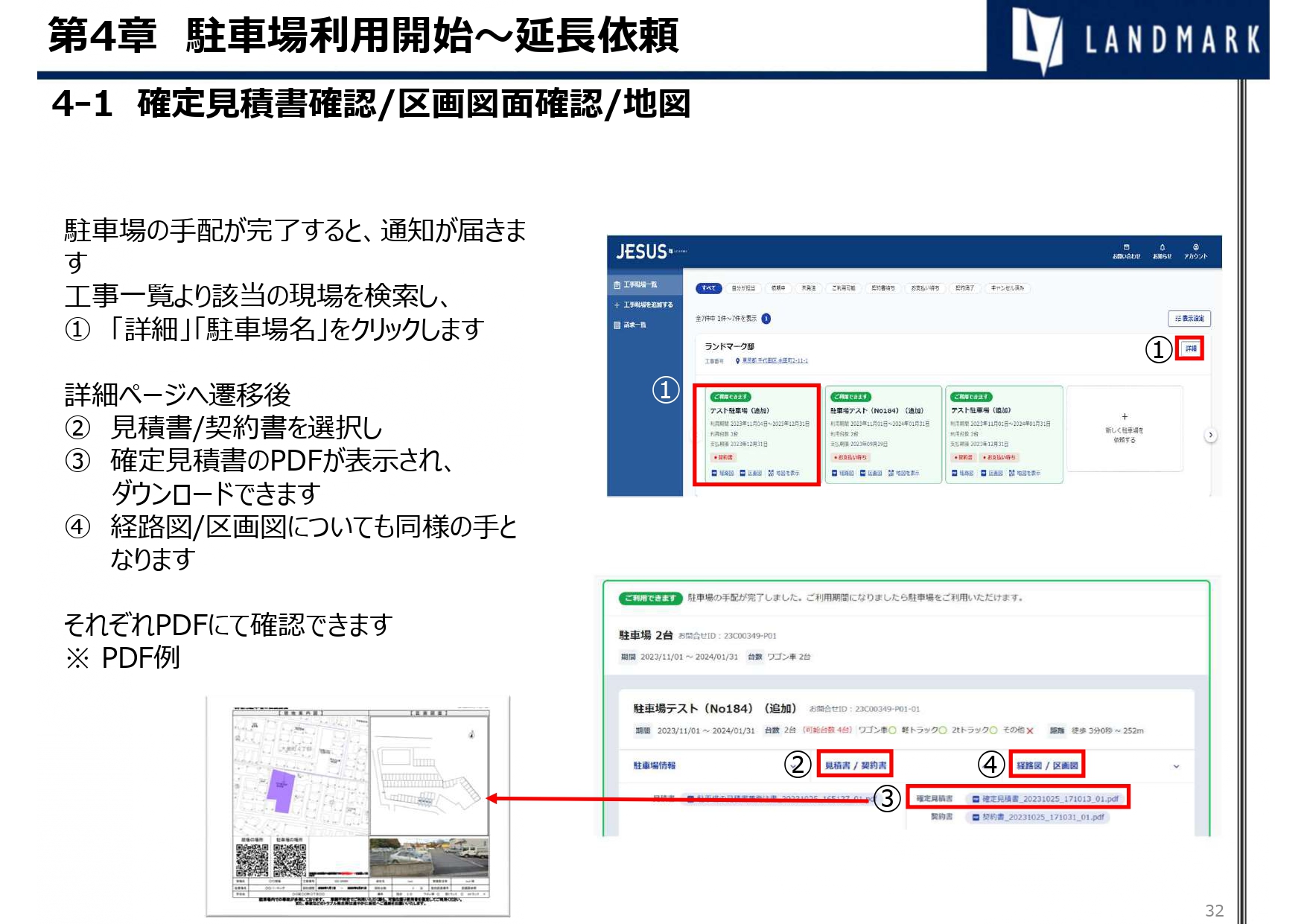Switch to the 経路図 / 区画図 tab

1047,765
